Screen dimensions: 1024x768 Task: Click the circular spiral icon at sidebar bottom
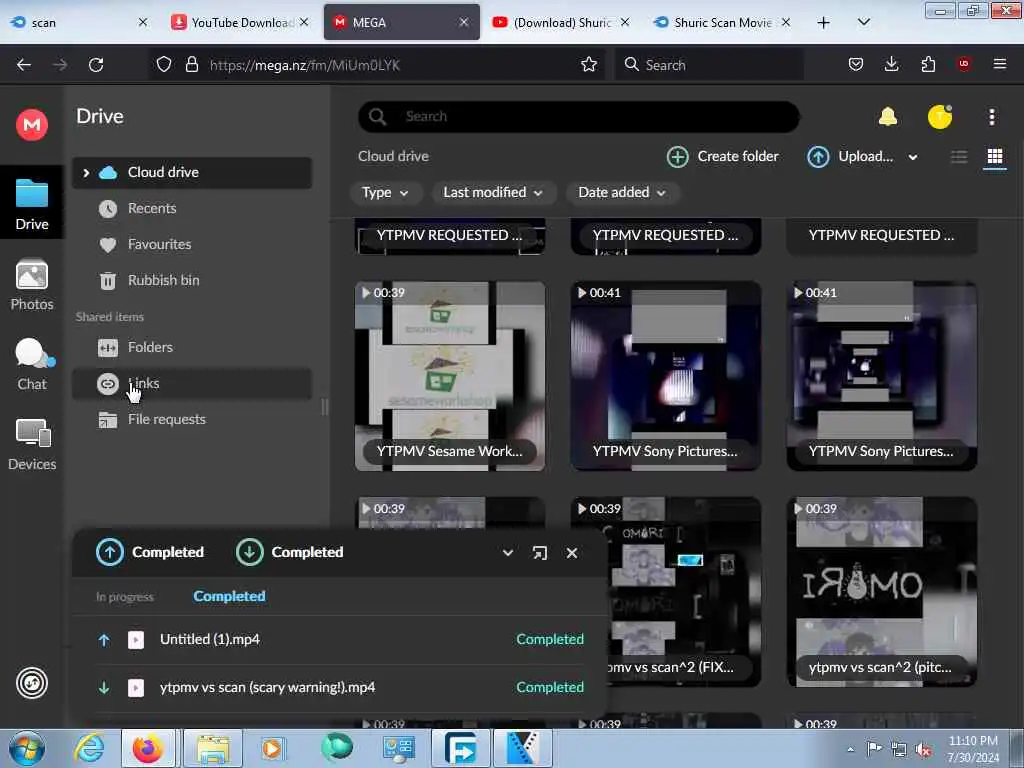[x=31, y=683]
